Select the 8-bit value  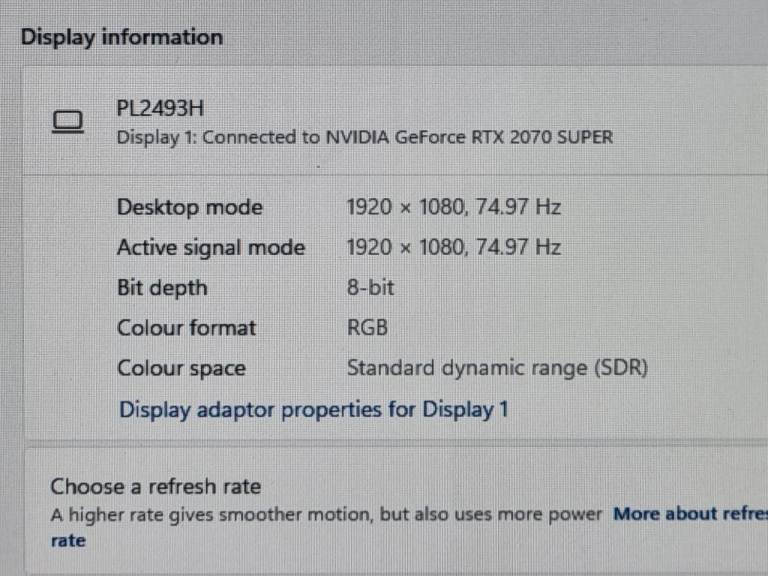tap(370, 288)
